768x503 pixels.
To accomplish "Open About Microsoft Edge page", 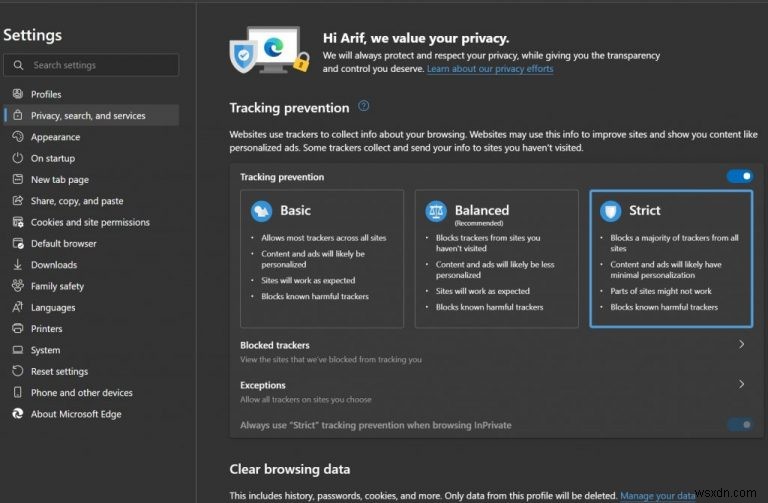I will pos(91,413).
